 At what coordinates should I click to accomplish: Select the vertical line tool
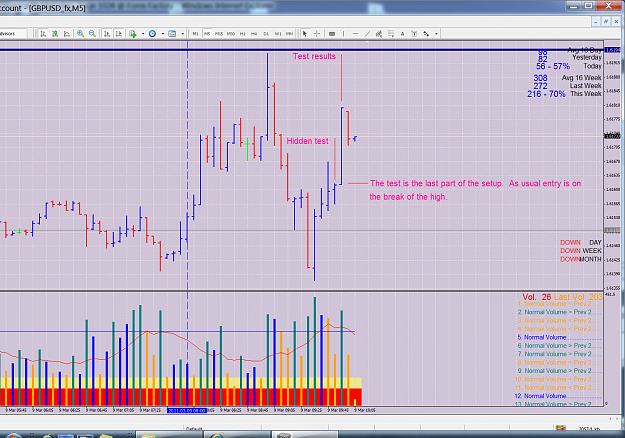(x=343, y=34)
